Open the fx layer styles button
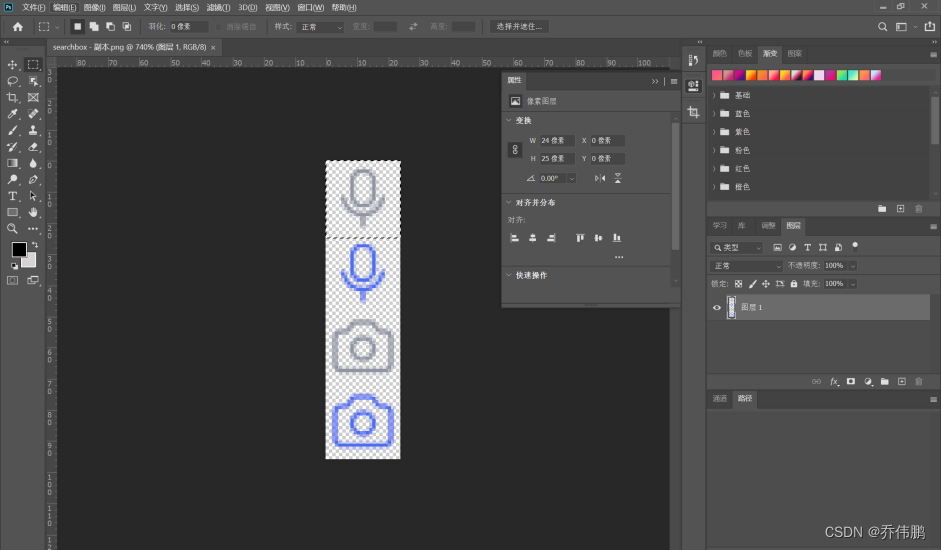 834,382
